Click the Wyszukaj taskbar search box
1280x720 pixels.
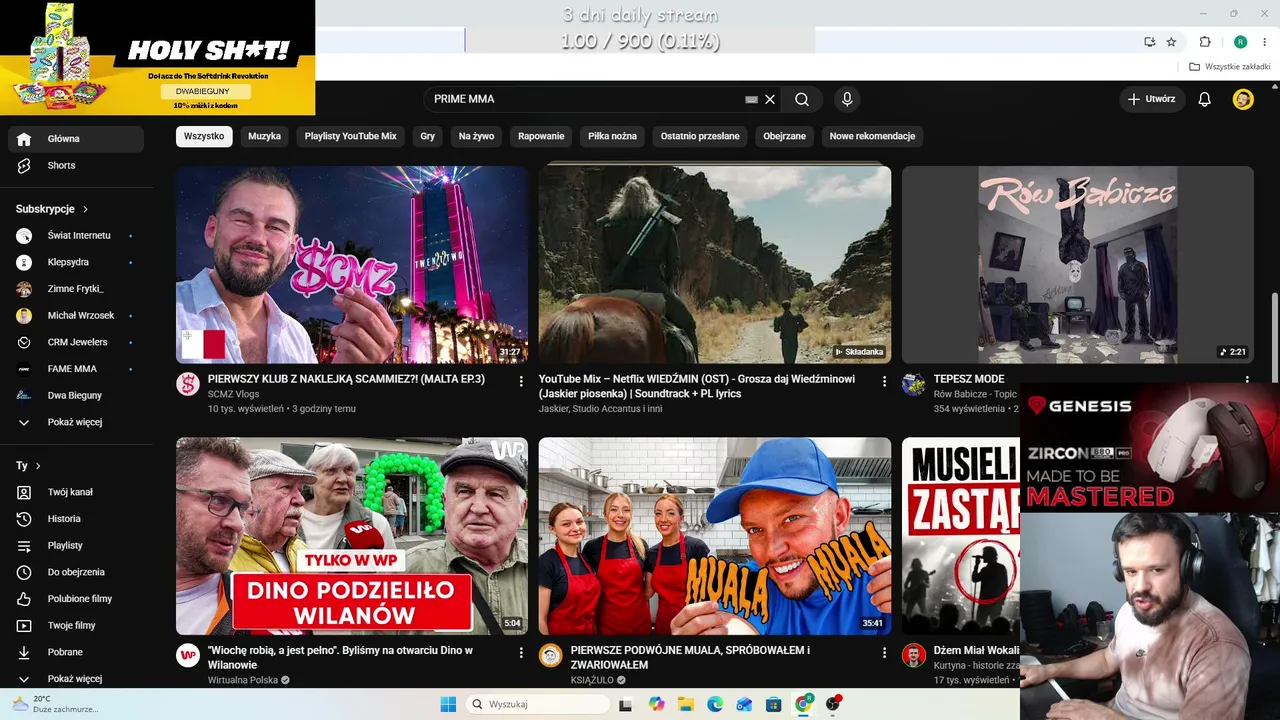point(538,704)
